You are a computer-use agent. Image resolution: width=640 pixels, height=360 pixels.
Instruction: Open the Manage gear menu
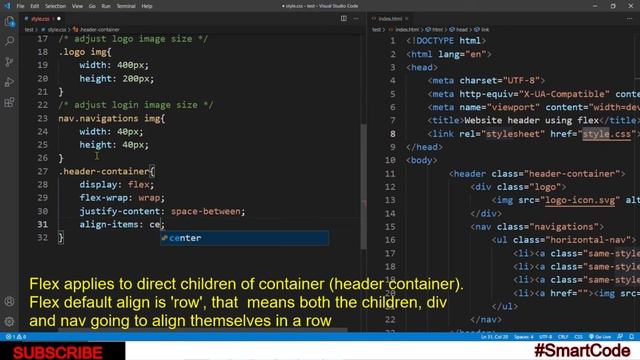coord(9,322)
